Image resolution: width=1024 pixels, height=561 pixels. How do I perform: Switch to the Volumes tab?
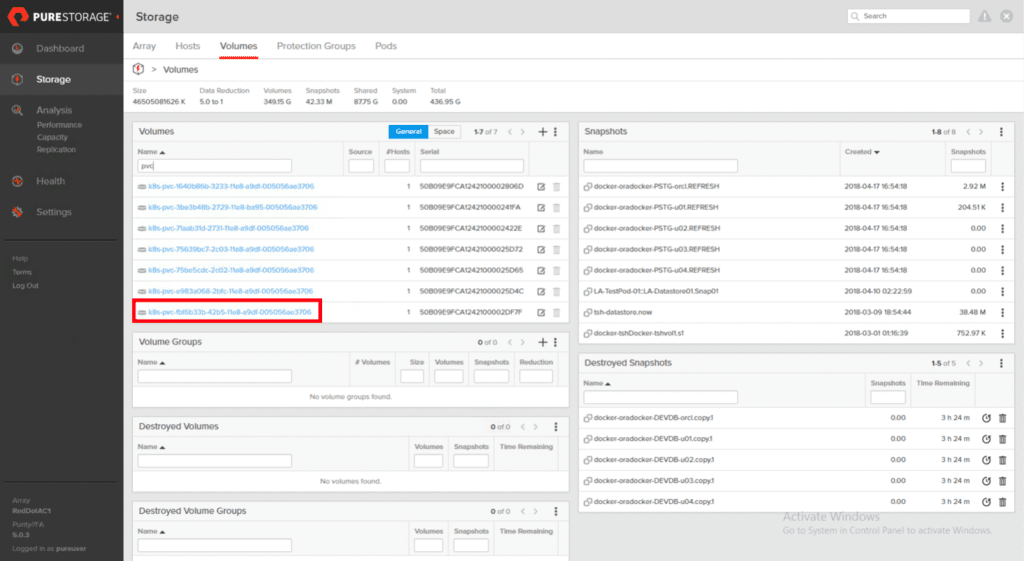tap(238, 46)
